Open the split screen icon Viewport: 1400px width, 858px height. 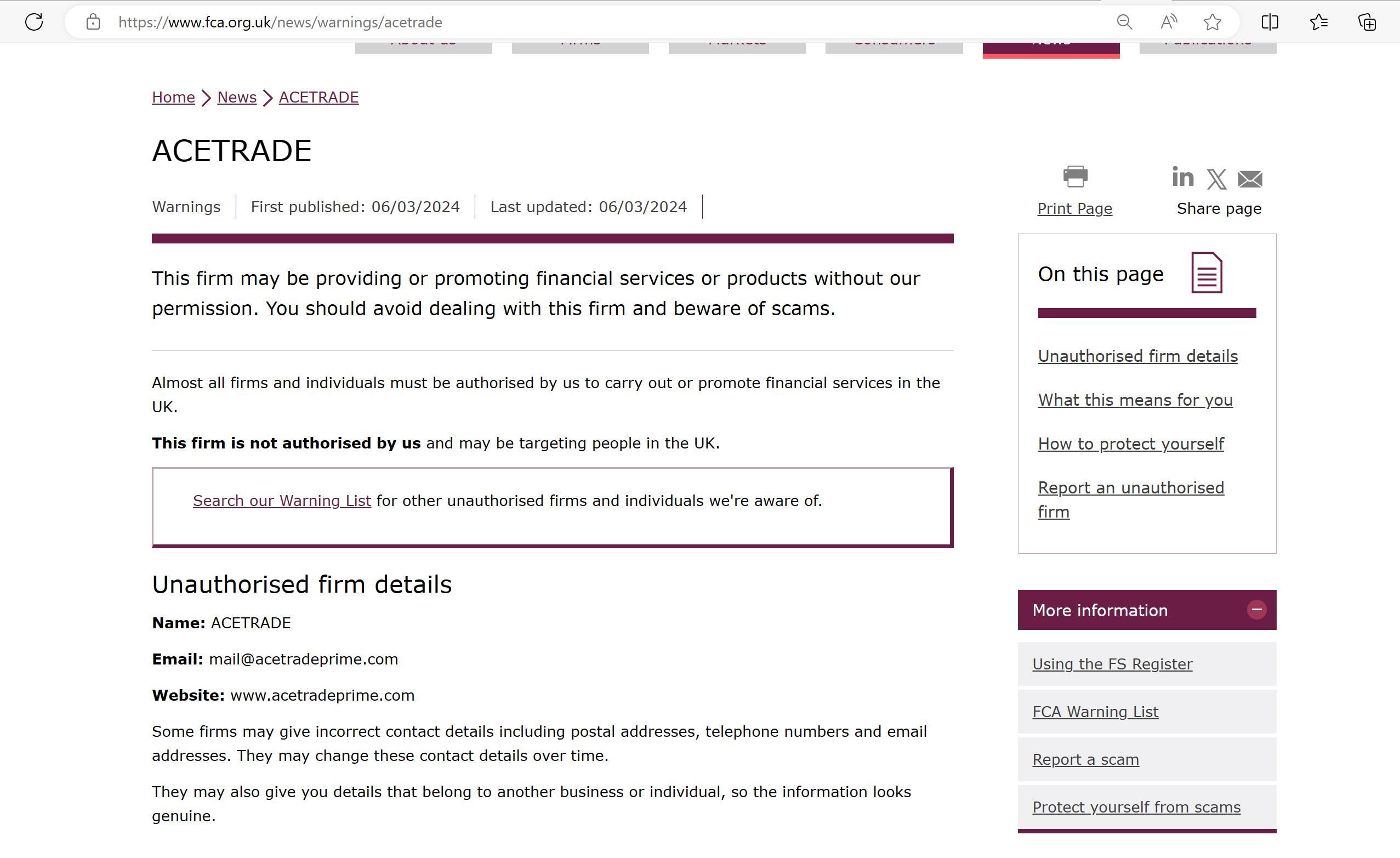pyautogui.click(x=1270, y=22)
